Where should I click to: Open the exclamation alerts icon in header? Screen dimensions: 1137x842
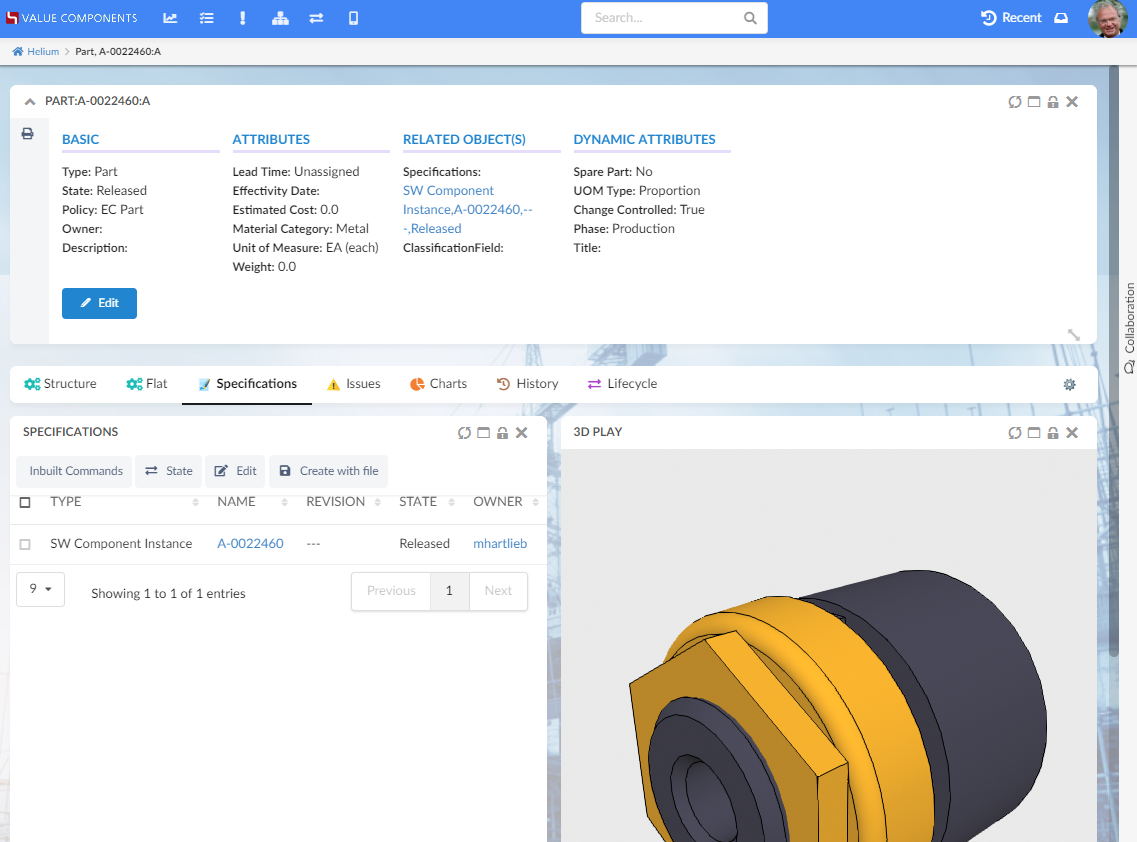243,18
